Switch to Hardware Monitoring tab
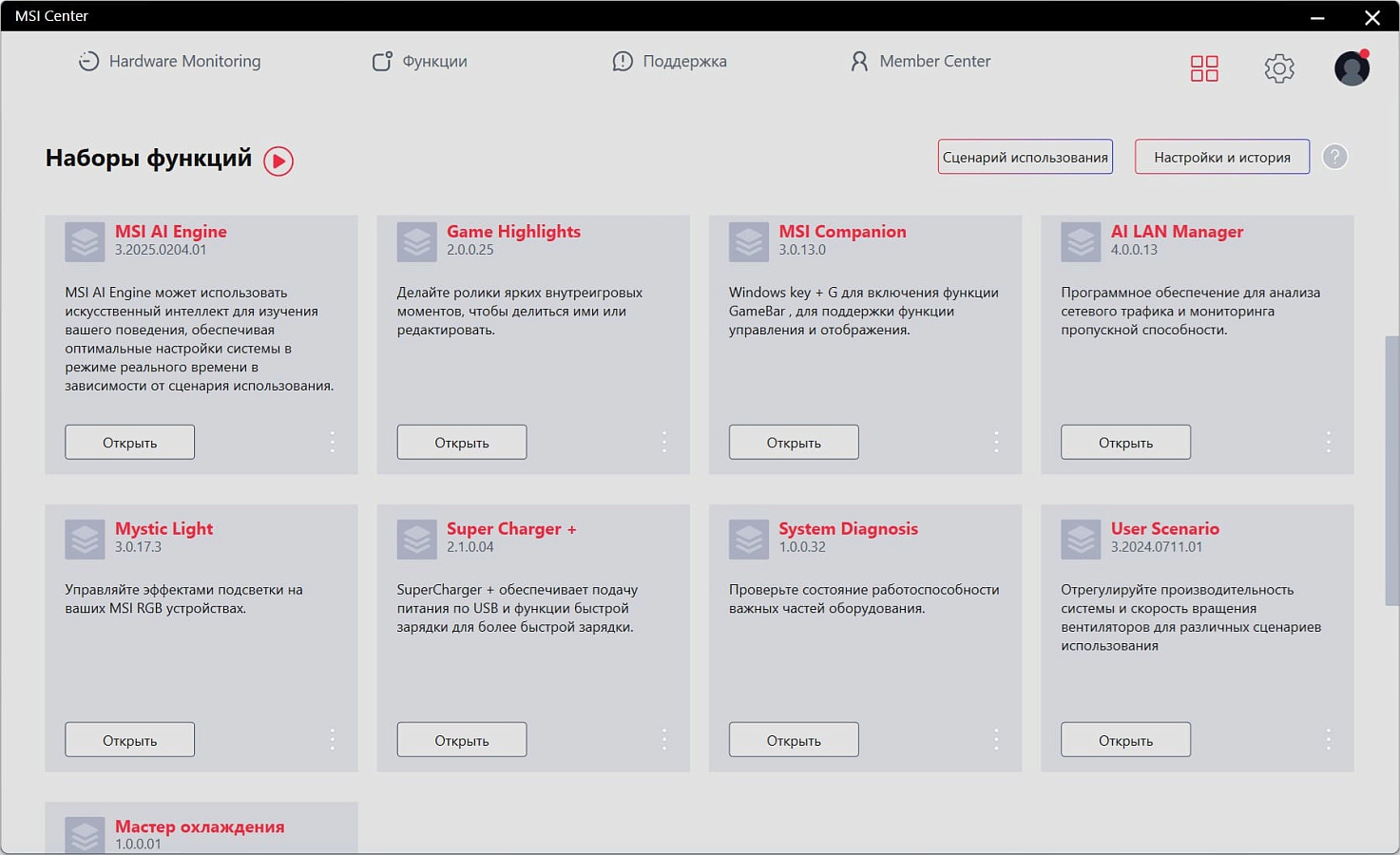The image size is (1400, 855). (169, 61)
